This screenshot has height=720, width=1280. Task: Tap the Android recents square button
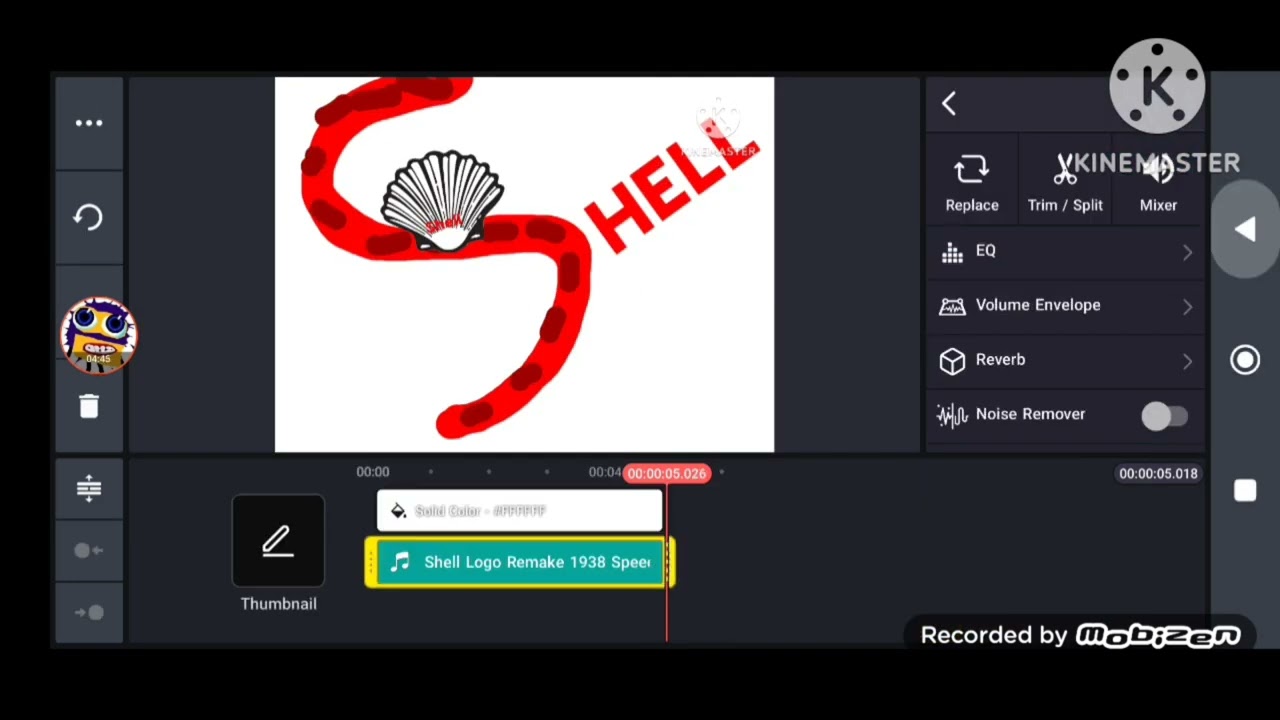(x=1245, y=490)
